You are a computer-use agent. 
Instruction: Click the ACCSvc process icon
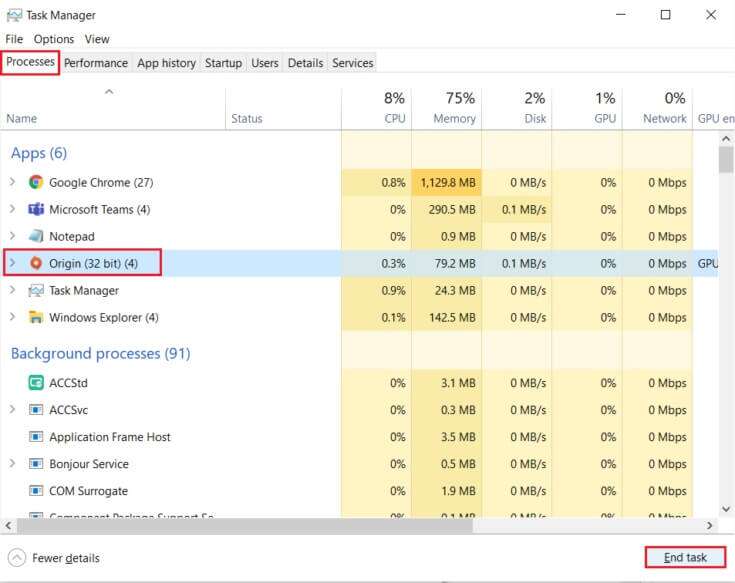point(36,410)
